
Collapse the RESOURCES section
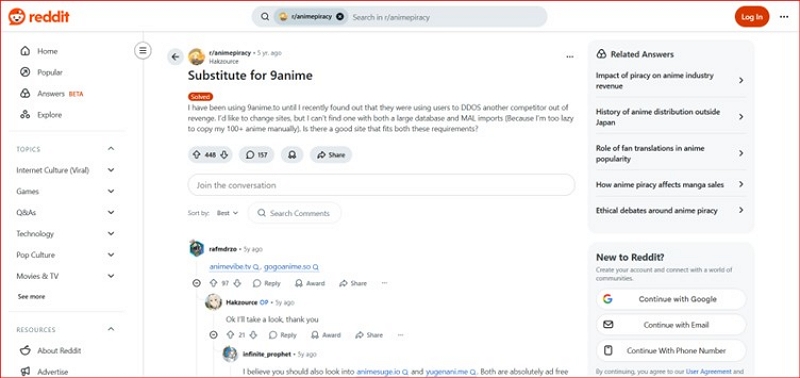click(x=111, y=330)
